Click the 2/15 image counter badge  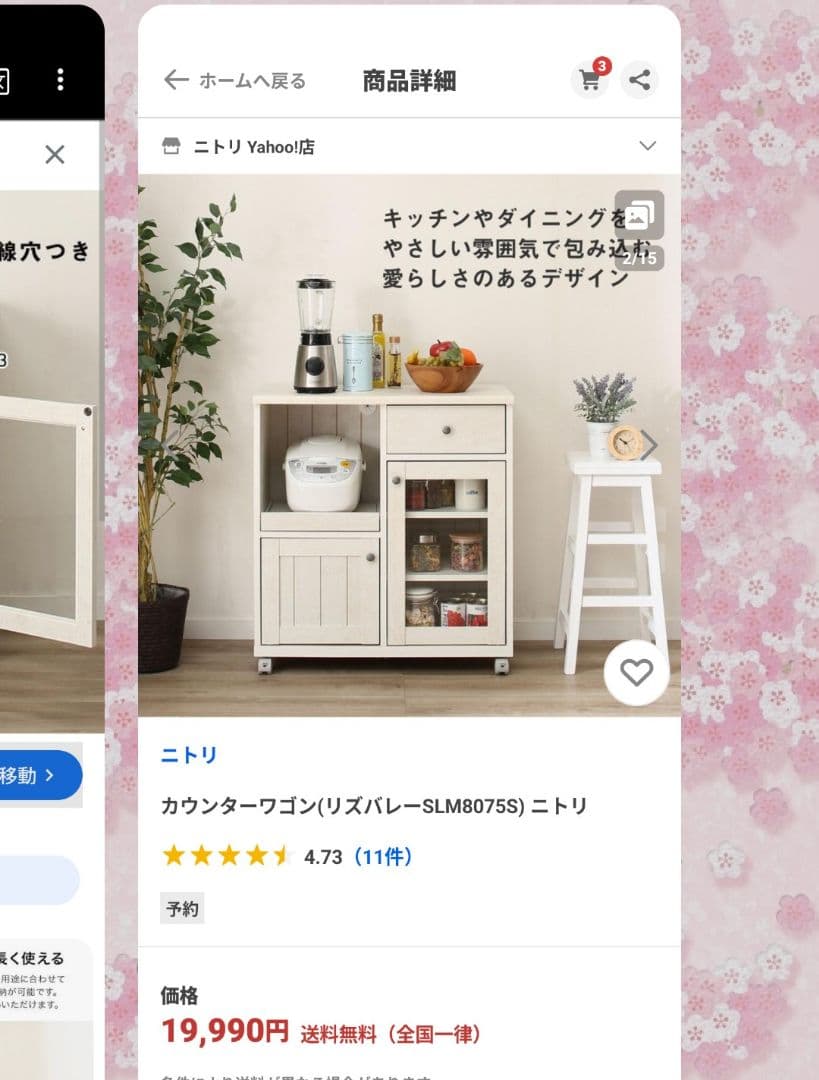(x=639, y=258)
